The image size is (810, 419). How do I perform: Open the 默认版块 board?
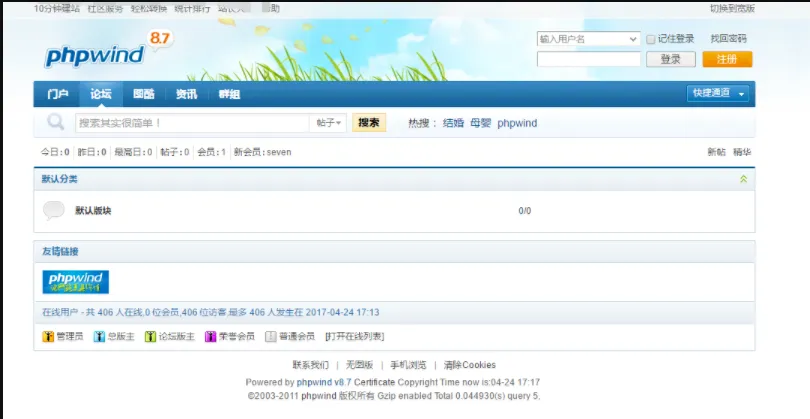coord(94,211)
